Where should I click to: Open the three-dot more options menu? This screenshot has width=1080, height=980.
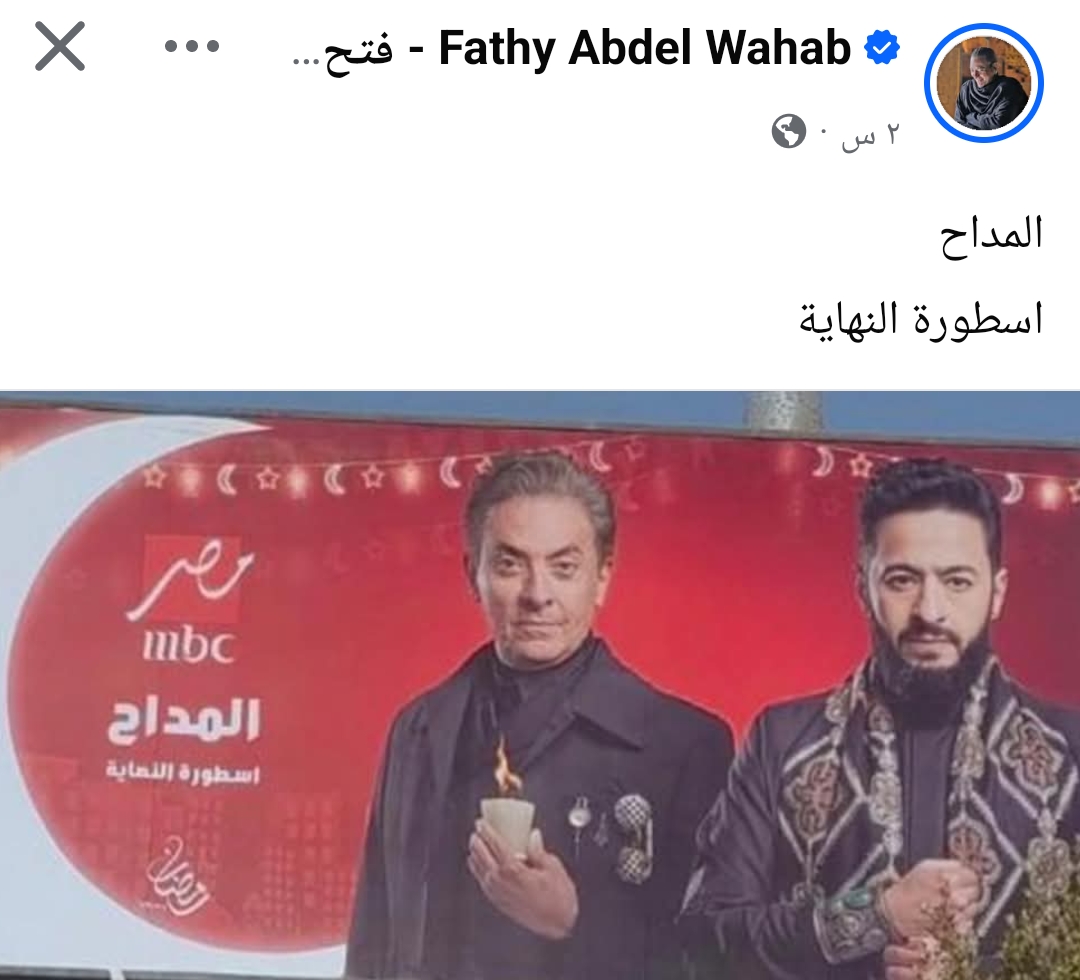(x=191, y=46)
